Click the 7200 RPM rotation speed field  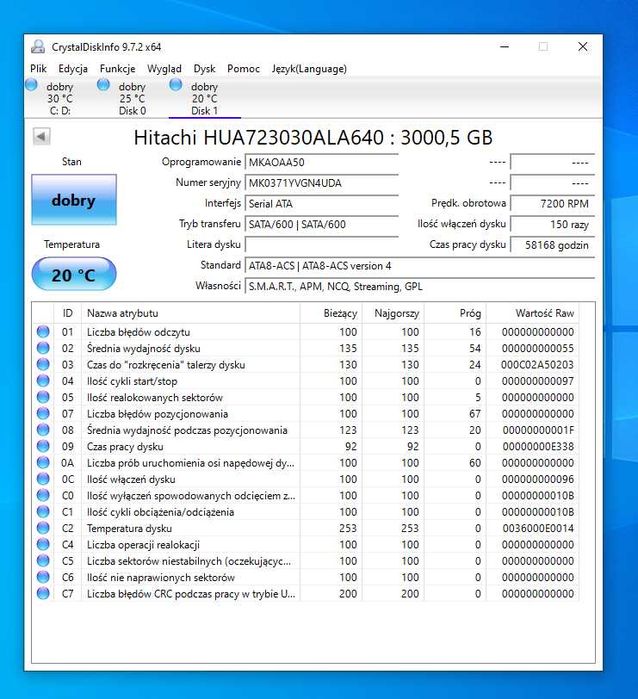click(552, 204)
